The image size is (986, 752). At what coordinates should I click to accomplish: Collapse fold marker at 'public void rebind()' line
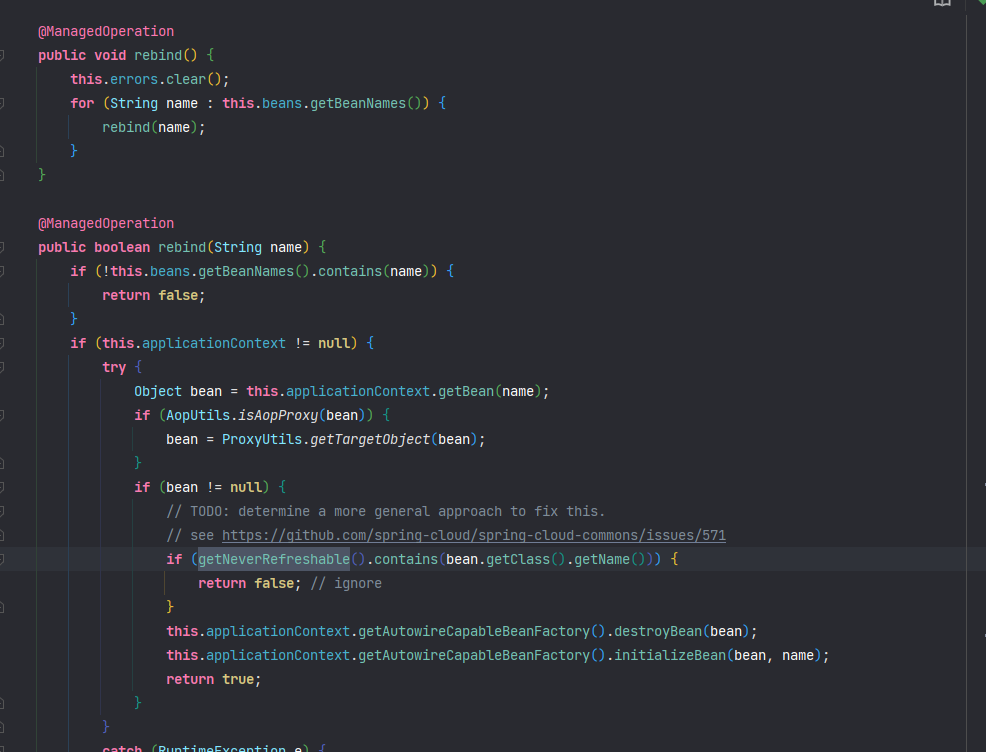click(x=2, y=55)
